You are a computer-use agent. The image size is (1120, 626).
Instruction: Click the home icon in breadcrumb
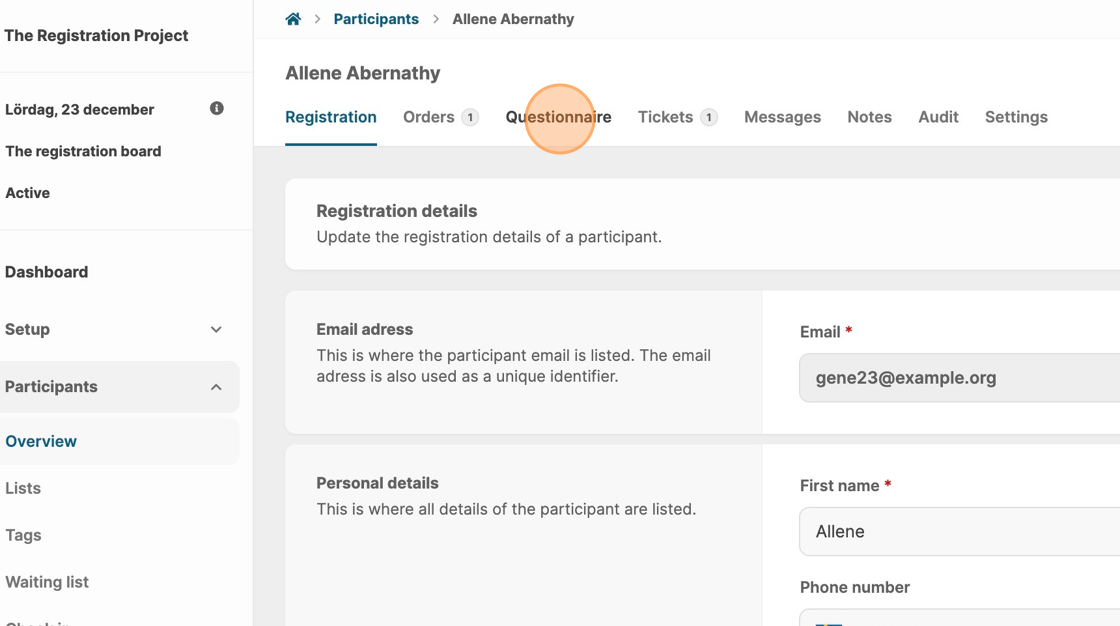point(293,19)
